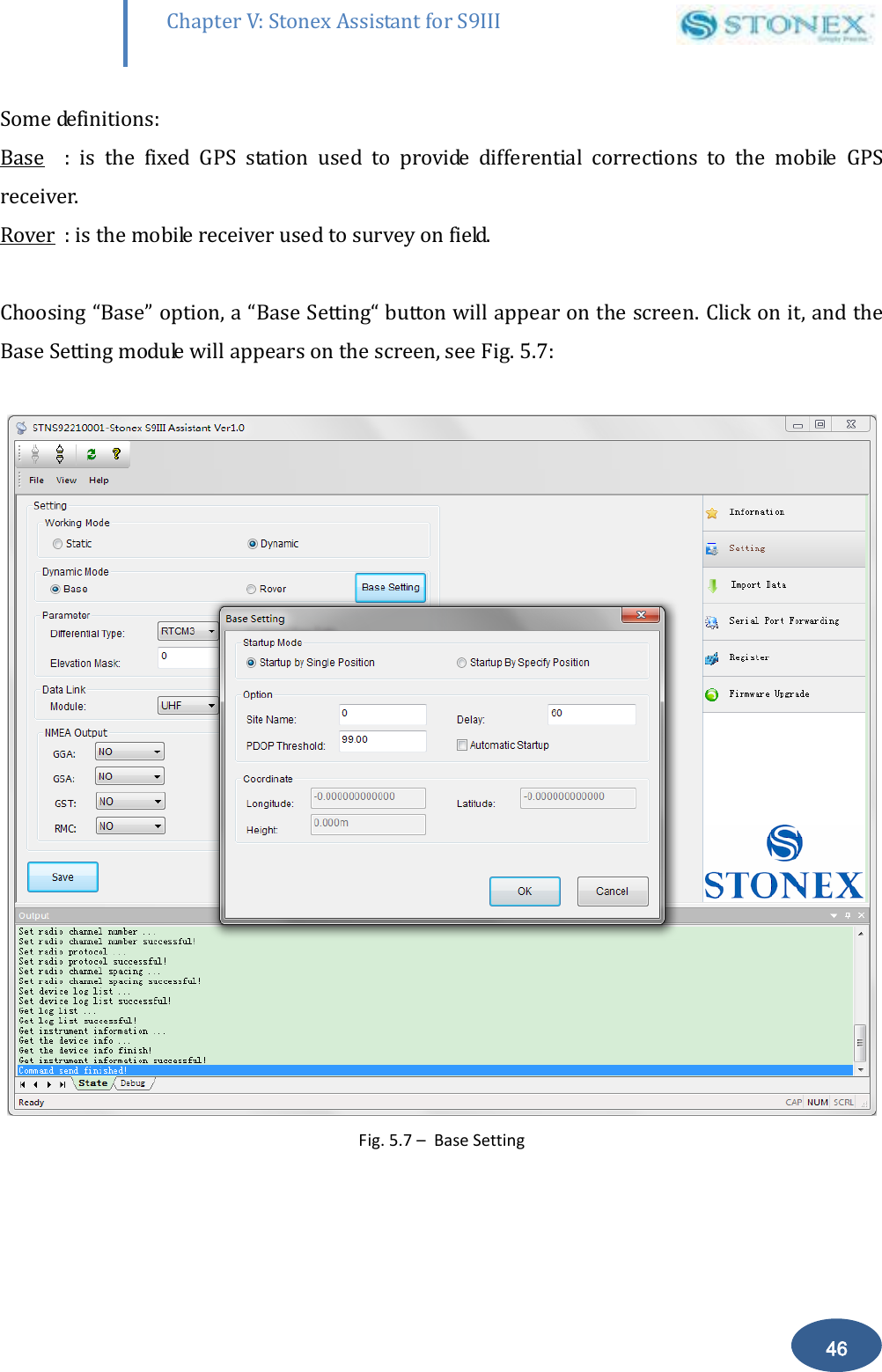The height and width of the screenshot is (1372, 882).
Task: Open the RMC output dropdown
Action: click(x=130, y=826)
